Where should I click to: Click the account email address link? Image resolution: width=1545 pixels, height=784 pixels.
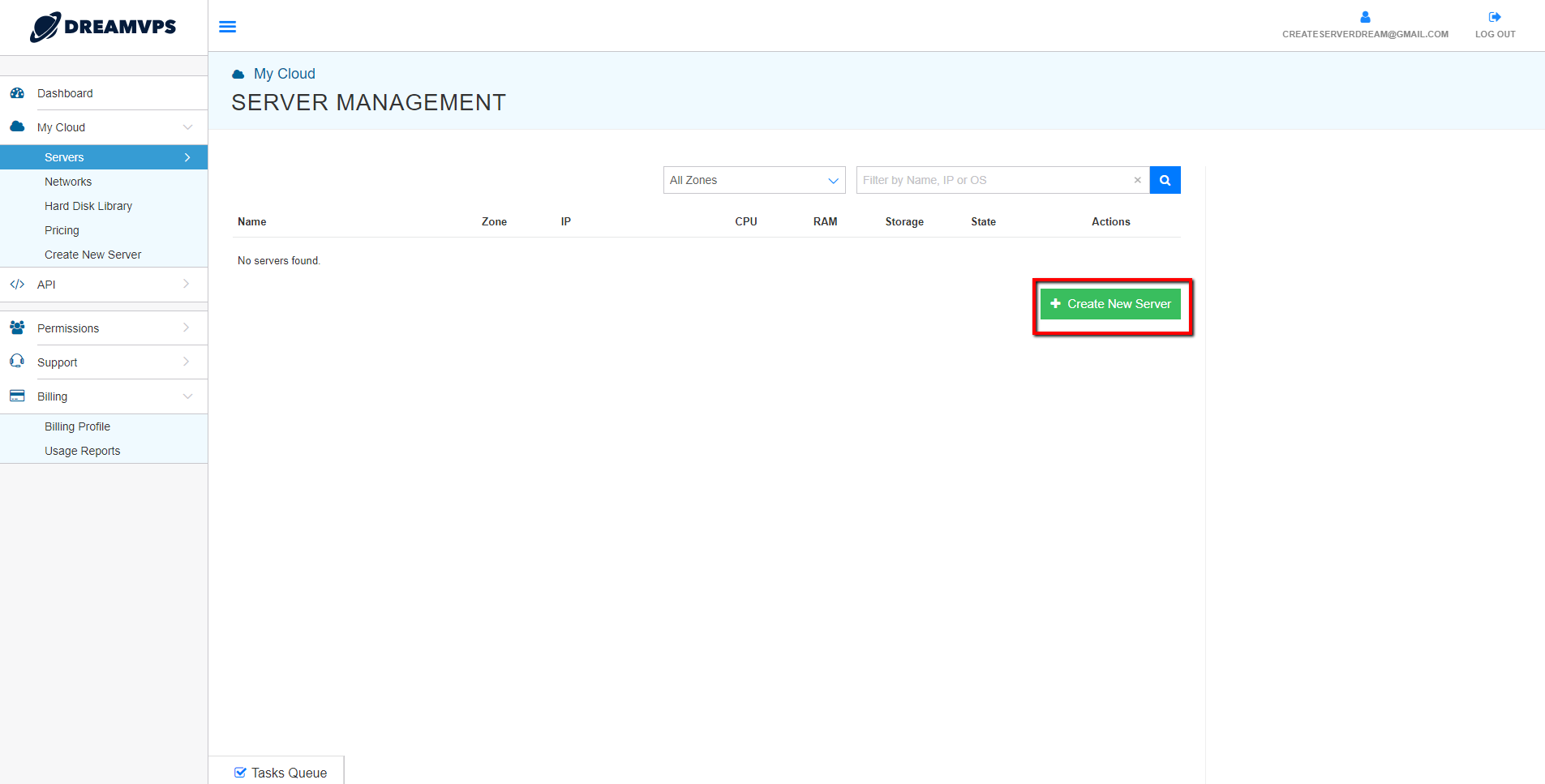pos(1365,34)
